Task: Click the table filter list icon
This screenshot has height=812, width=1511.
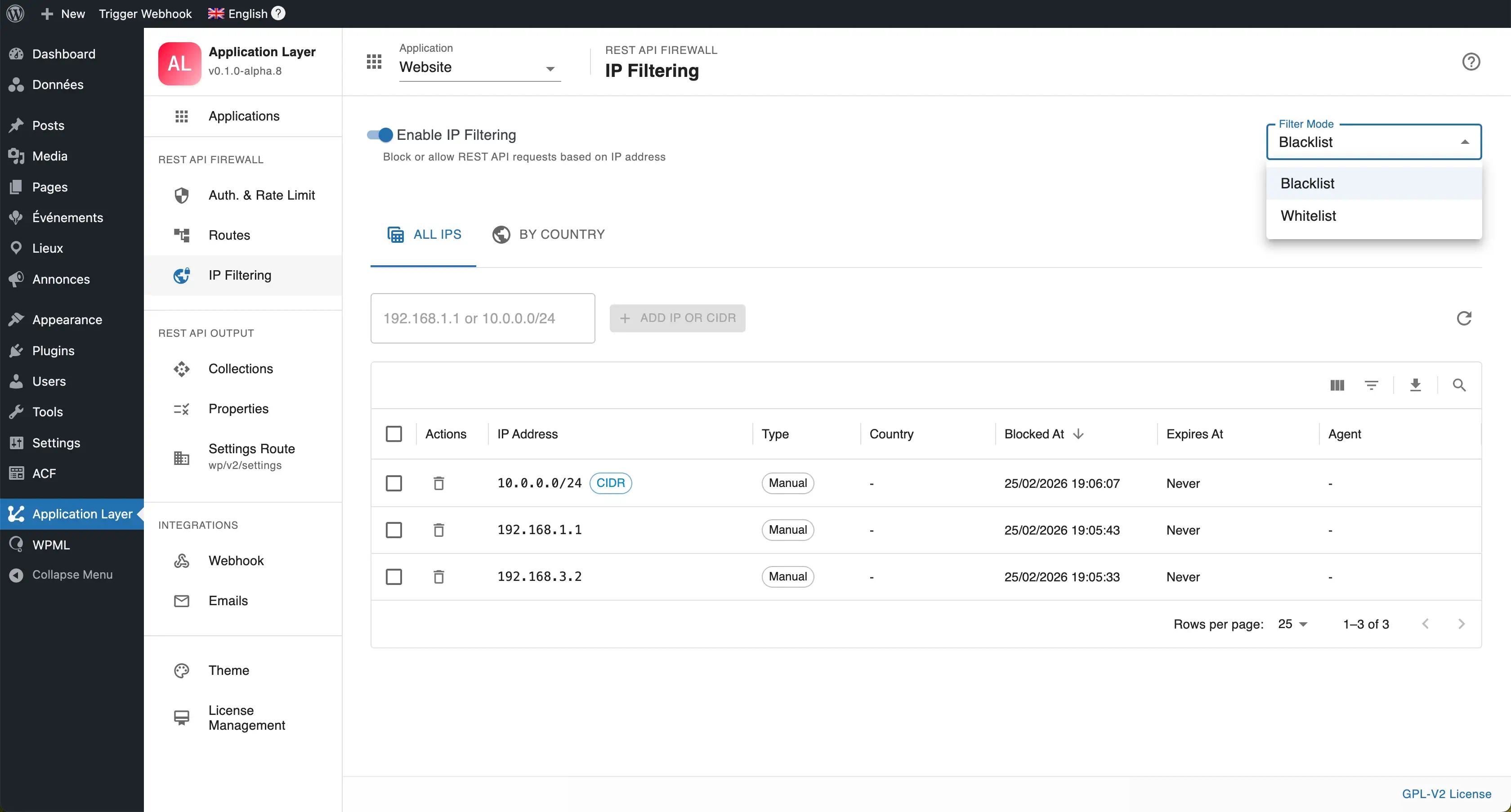Action: click(1371, 385)
